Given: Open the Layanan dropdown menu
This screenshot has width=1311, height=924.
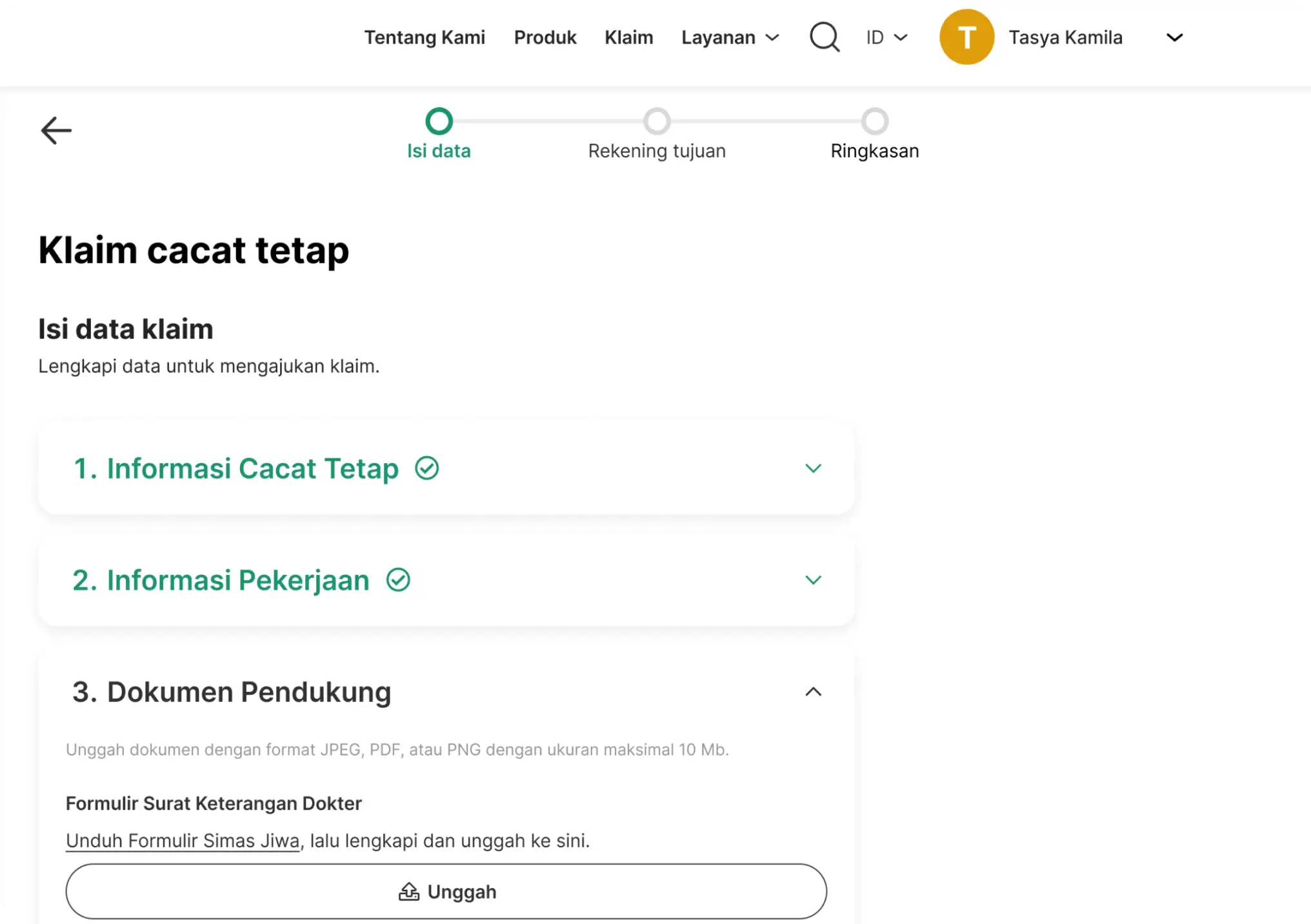Looking at the screenshot, I should 730,37.
